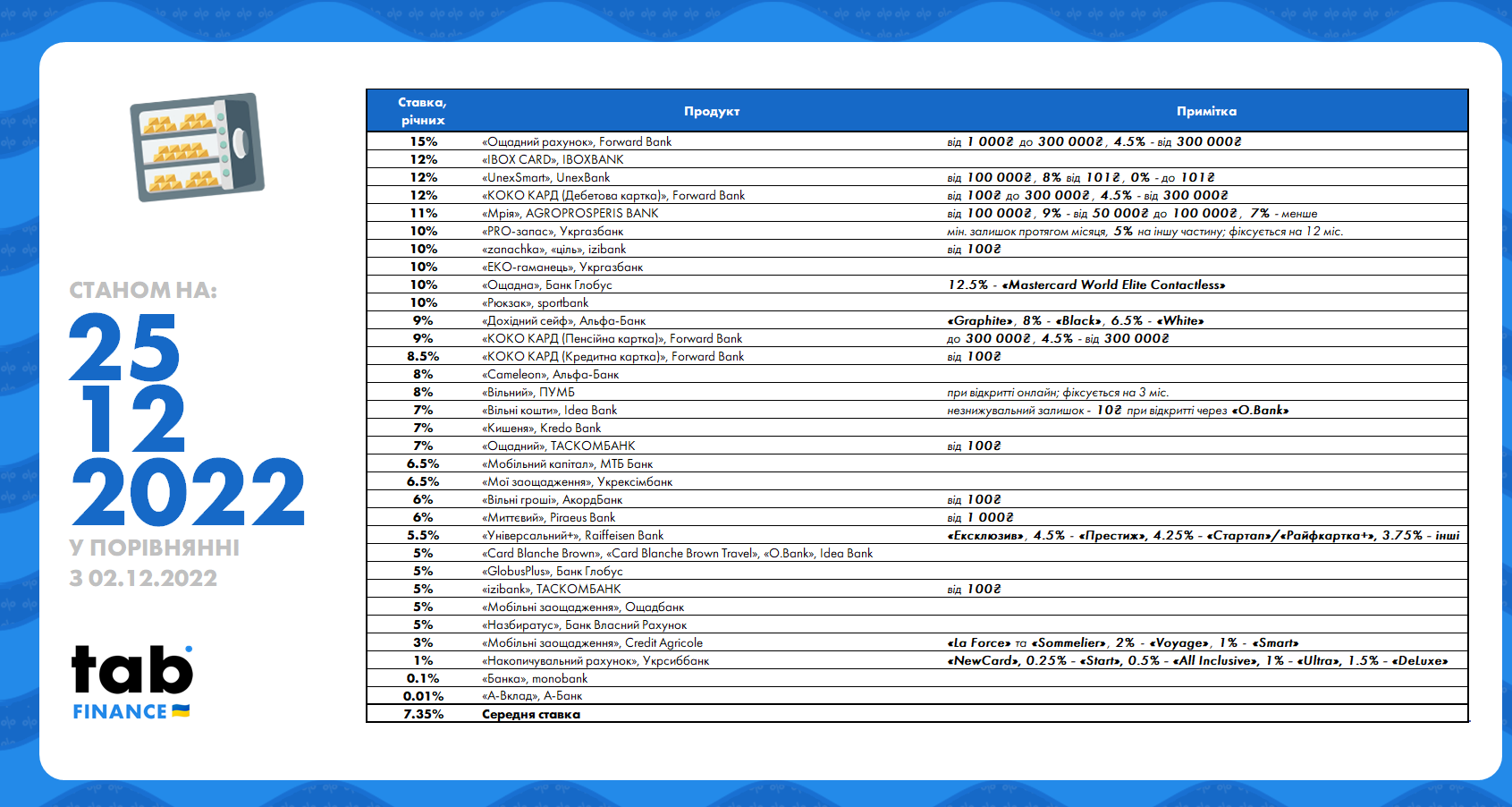The width and height of the screenshot is (1512, 807).
Task: Select '«zanachka», «ціль», izibank' product
Action: (553, 249)
